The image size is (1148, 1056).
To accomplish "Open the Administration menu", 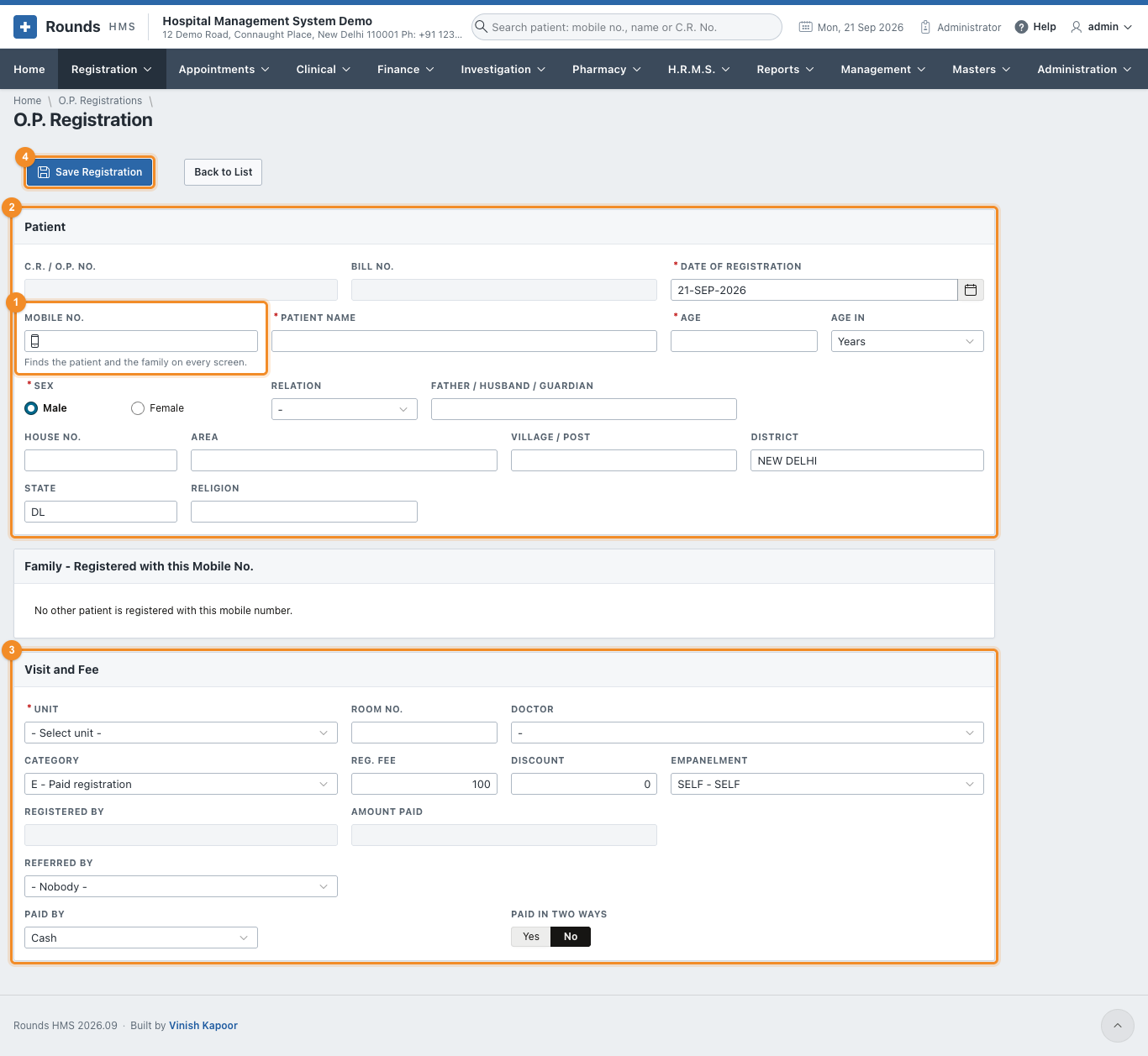I will 1085,69.
